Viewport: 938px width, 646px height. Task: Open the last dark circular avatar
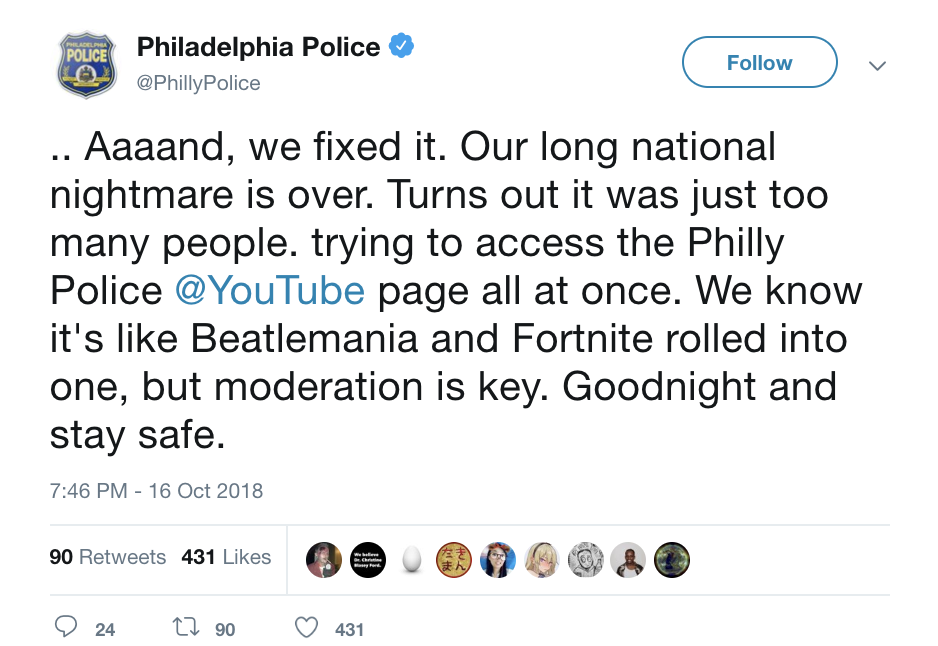click(672, 561)
